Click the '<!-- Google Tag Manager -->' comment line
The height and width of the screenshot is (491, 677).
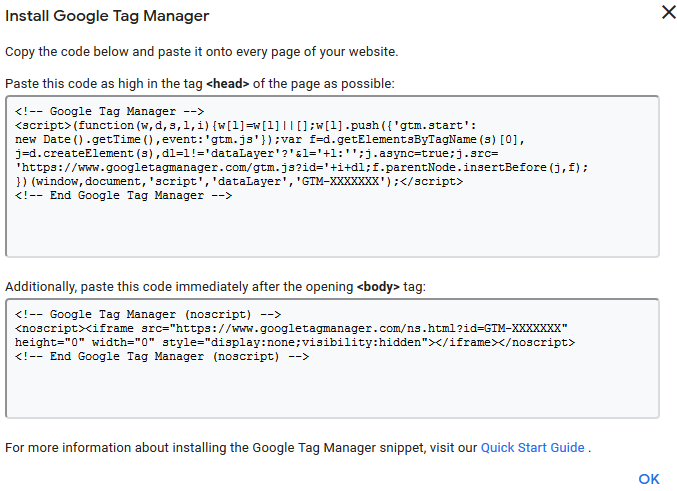109,111
